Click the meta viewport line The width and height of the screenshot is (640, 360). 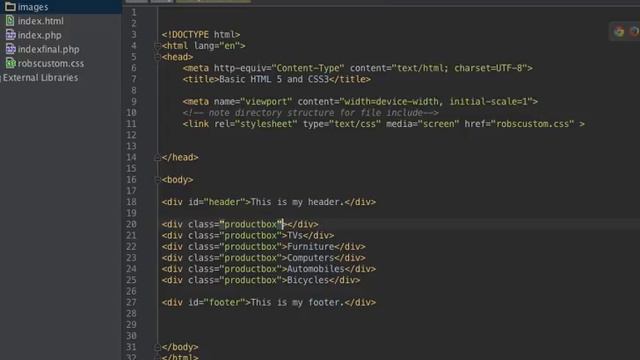point(360,102)
